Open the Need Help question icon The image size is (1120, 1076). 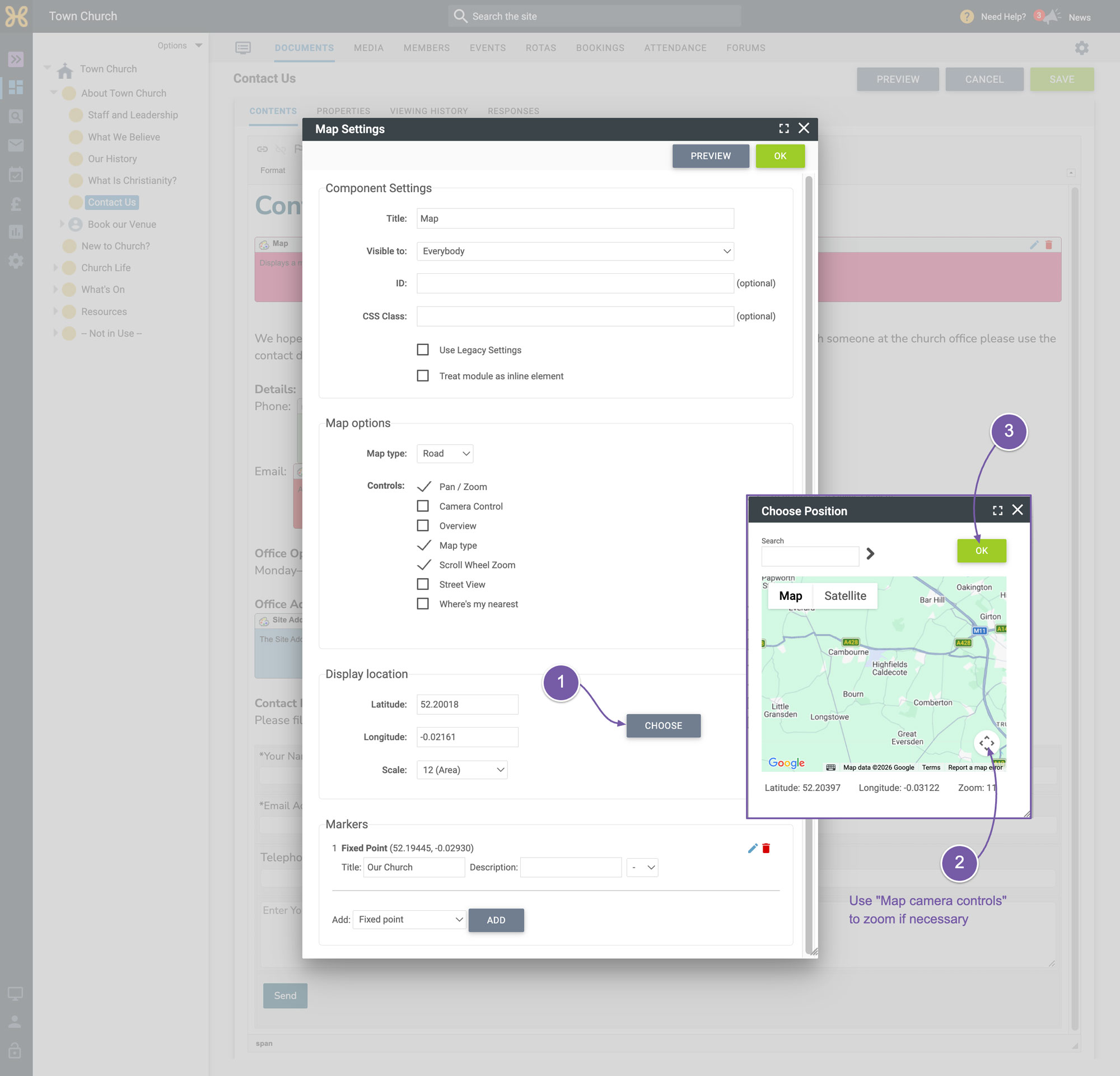pos(967,17)
